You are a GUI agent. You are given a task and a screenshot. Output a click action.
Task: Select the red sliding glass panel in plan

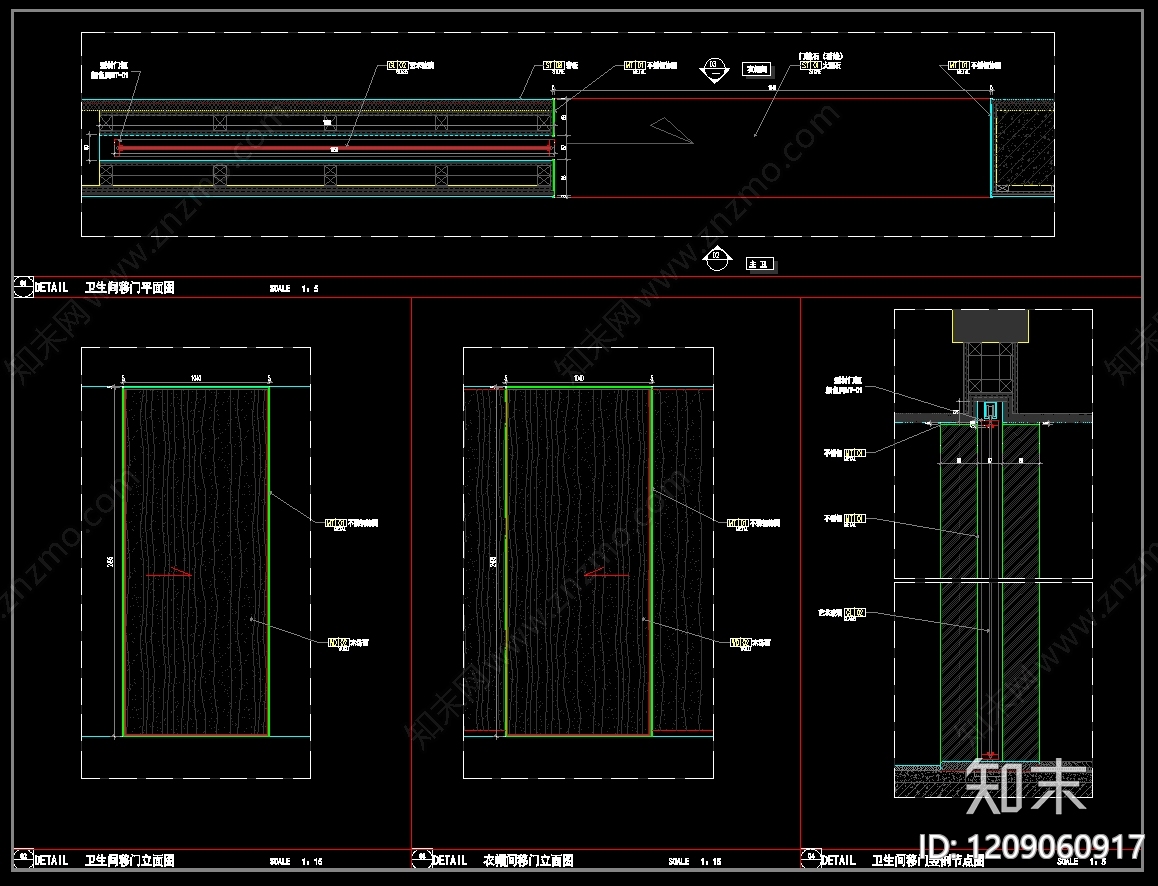coord(335,148)
